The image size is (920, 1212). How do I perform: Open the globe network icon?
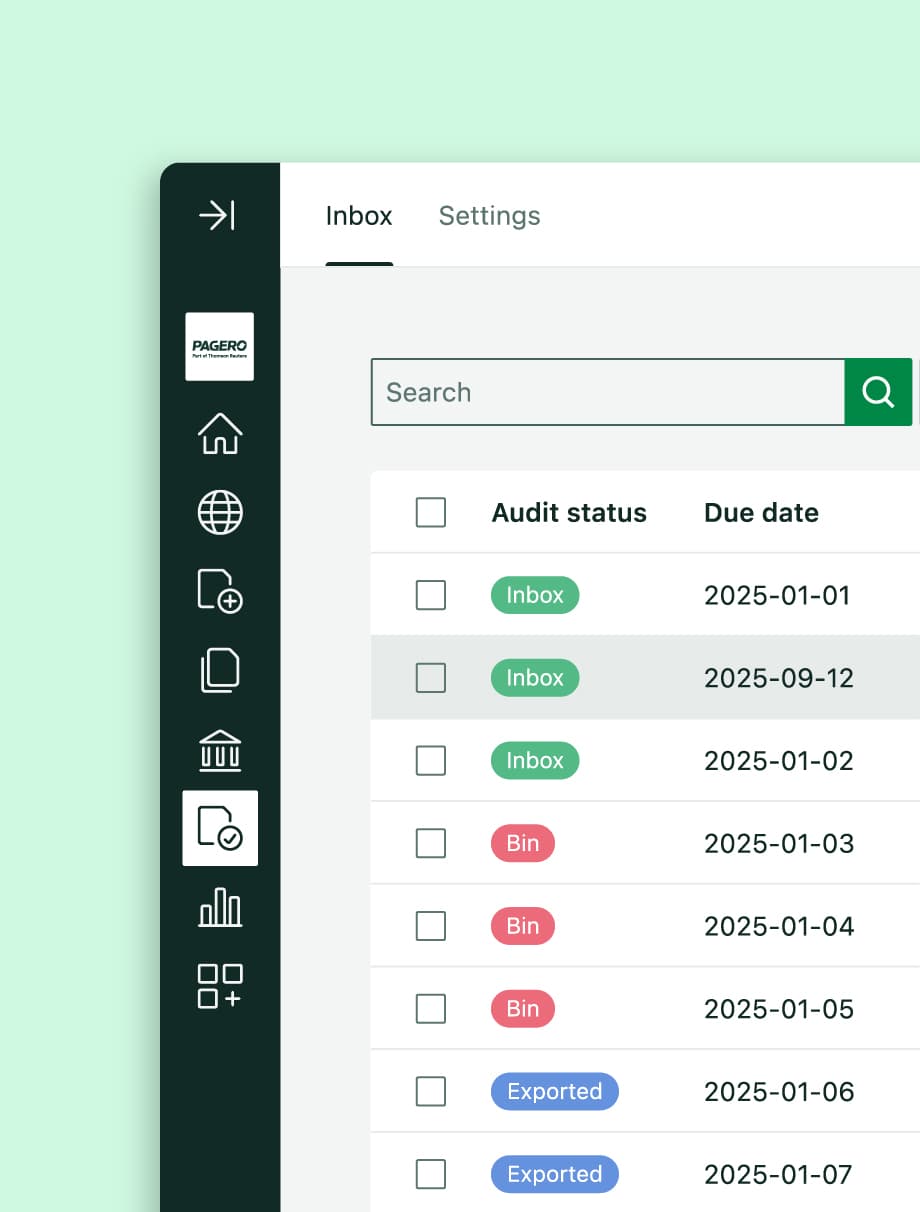click(220, 513)
